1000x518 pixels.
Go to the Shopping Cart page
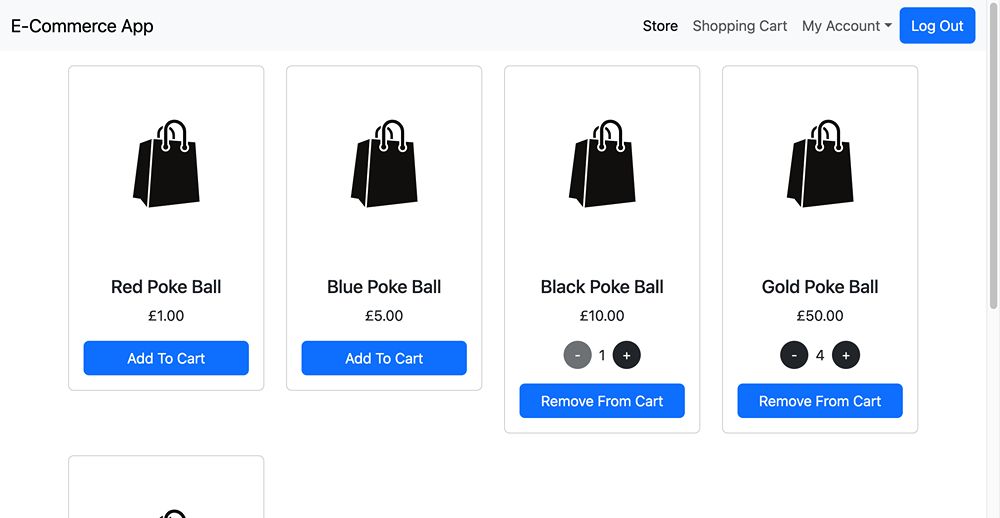tap(740, 26)
